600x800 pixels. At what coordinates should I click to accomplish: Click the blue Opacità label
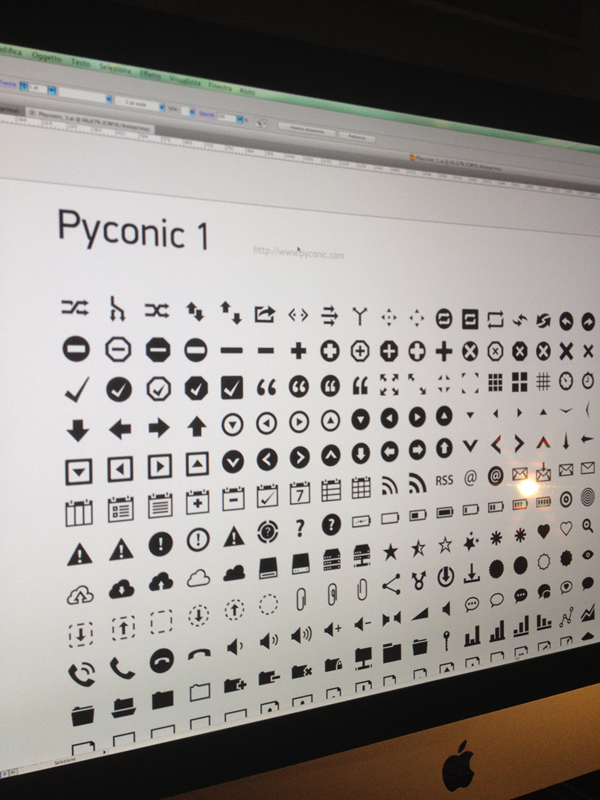207,115
